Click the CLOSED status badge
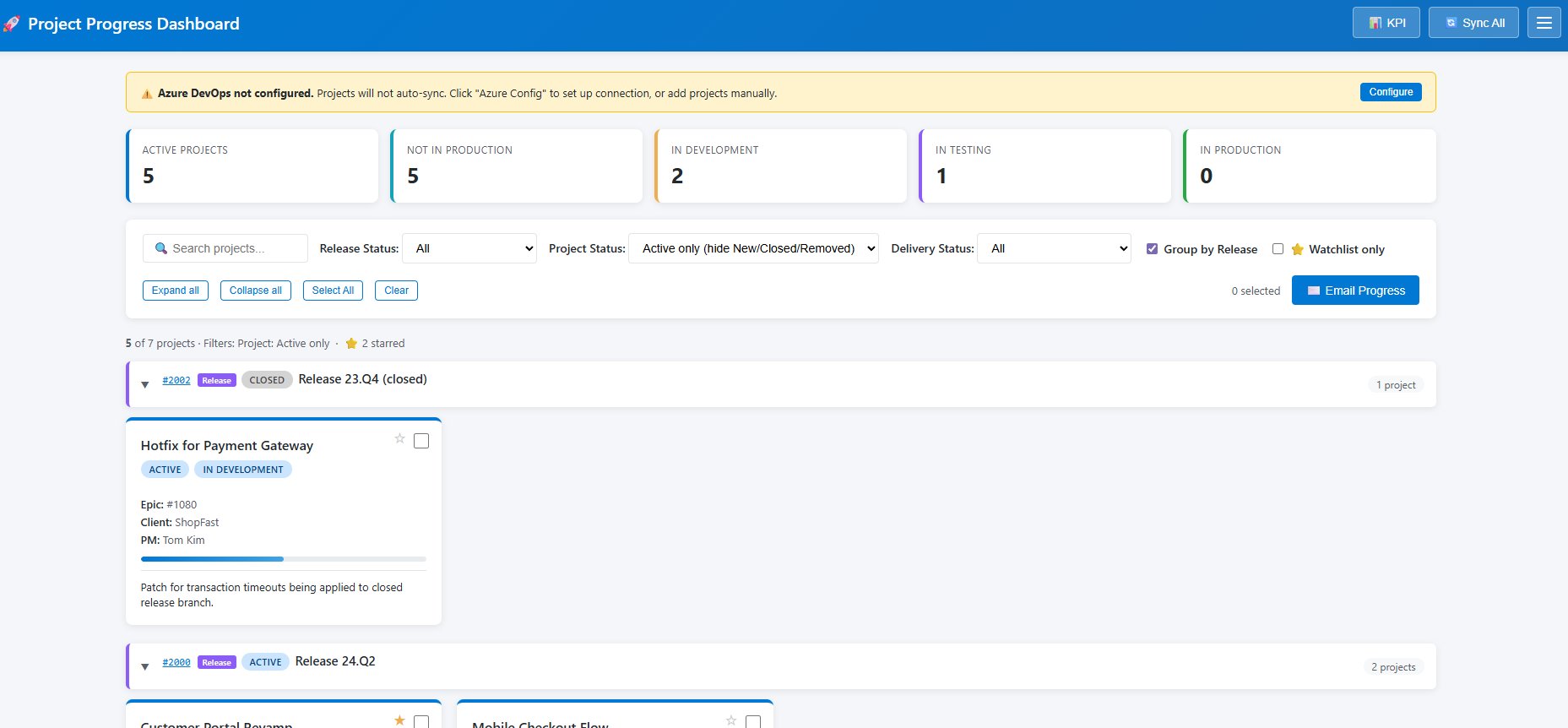 pos(267,380)
